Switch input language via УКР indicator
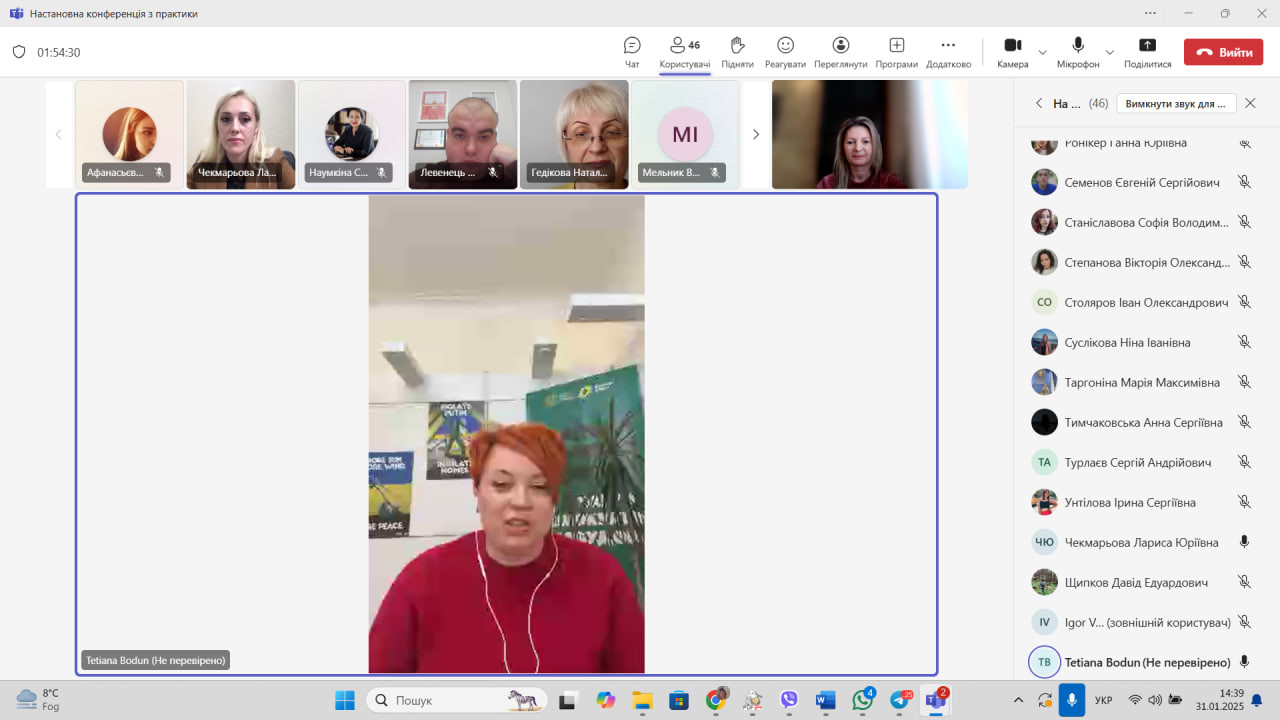The image size is (1280, 720). point(1104,700)
